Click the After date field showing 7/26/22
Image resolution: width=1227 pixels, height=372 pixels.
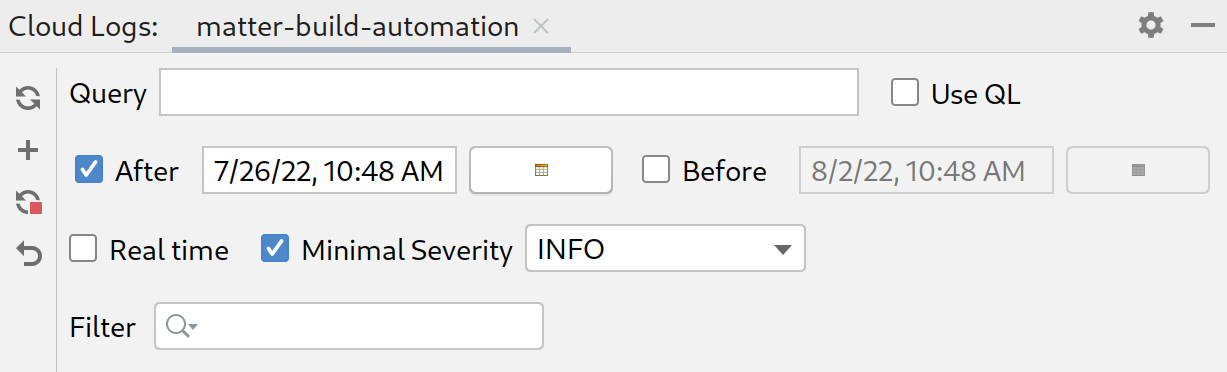330,170
